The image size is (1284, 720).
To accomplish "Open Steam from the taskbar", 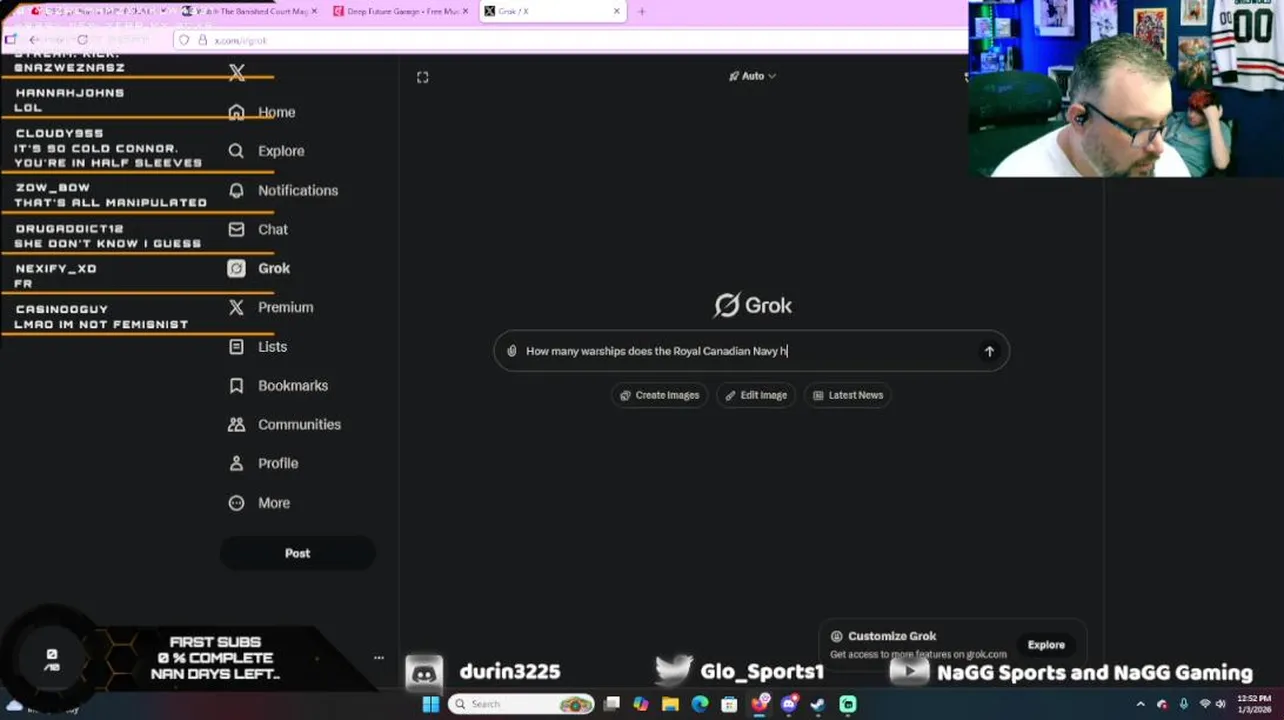I will tap(818, 704).
